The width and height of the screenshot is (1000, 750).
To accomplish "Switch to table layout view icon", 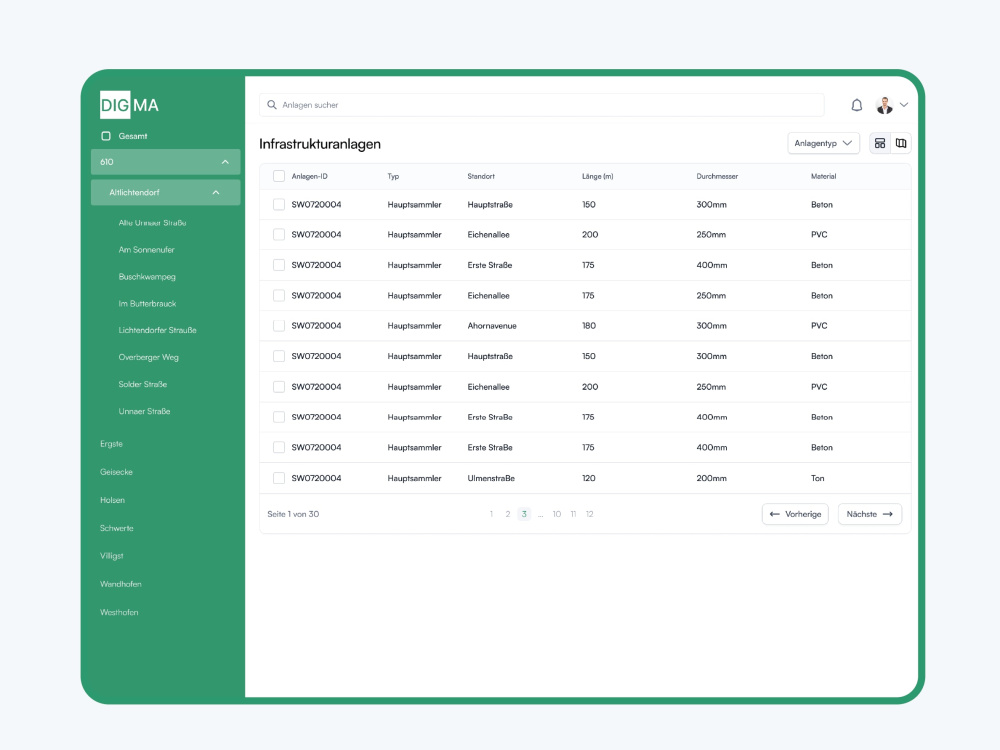I will coord(879,143).
